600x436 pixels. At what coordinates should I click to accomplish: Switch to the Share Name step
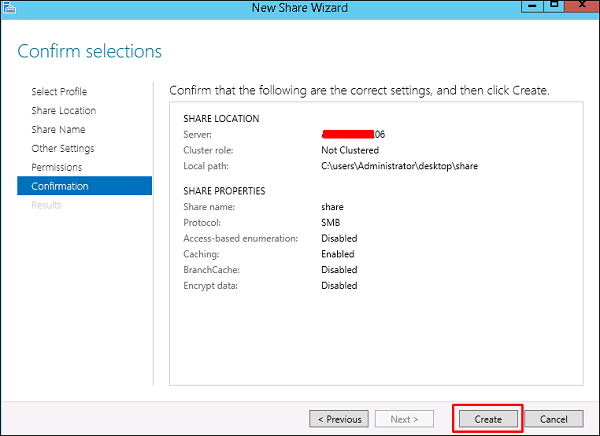(x=58, y=130)
